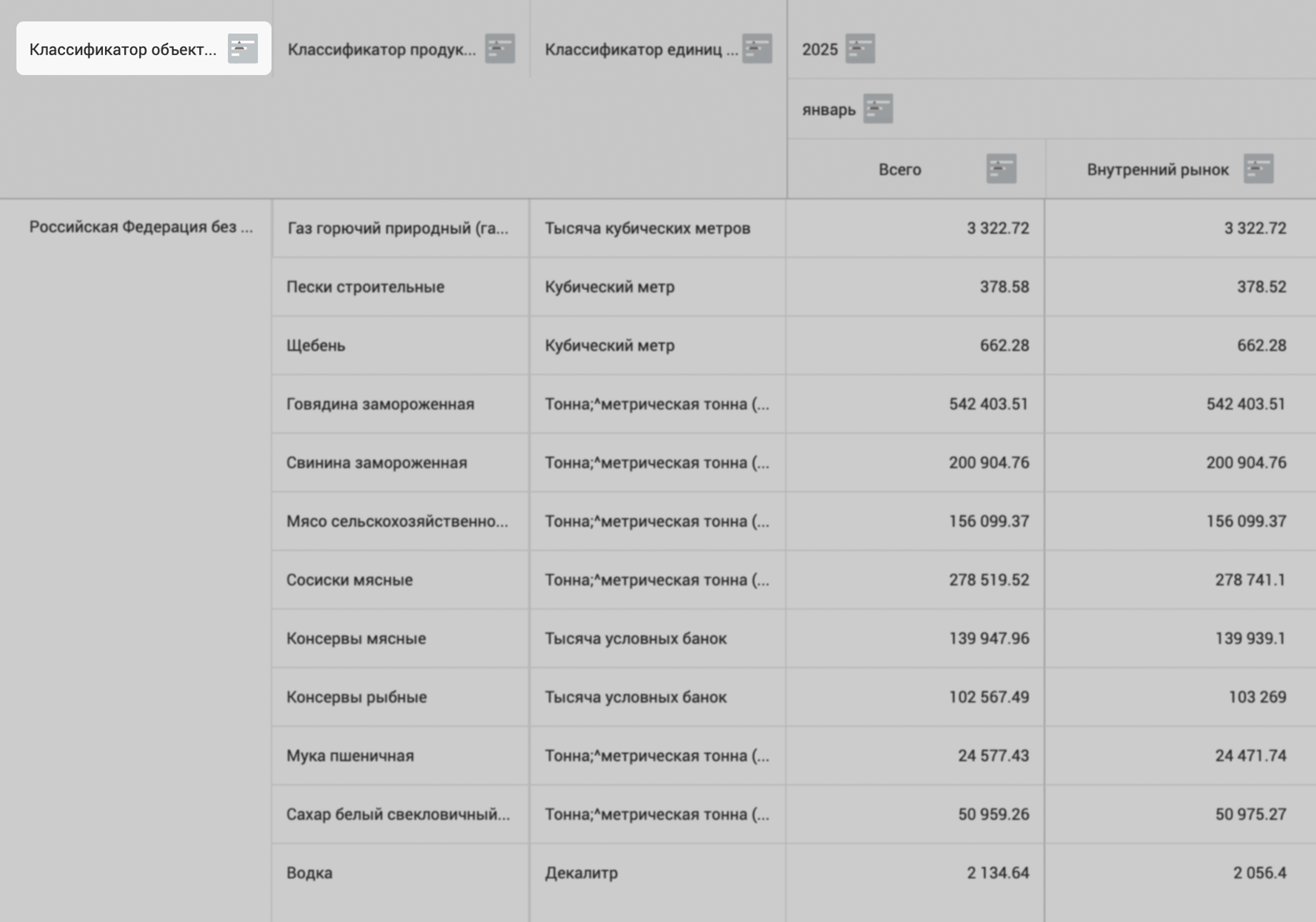Viewport: 1316px width, 922px height.
Task: Select the Декалитр unit cell for Водка
Action: click(581, 873)
